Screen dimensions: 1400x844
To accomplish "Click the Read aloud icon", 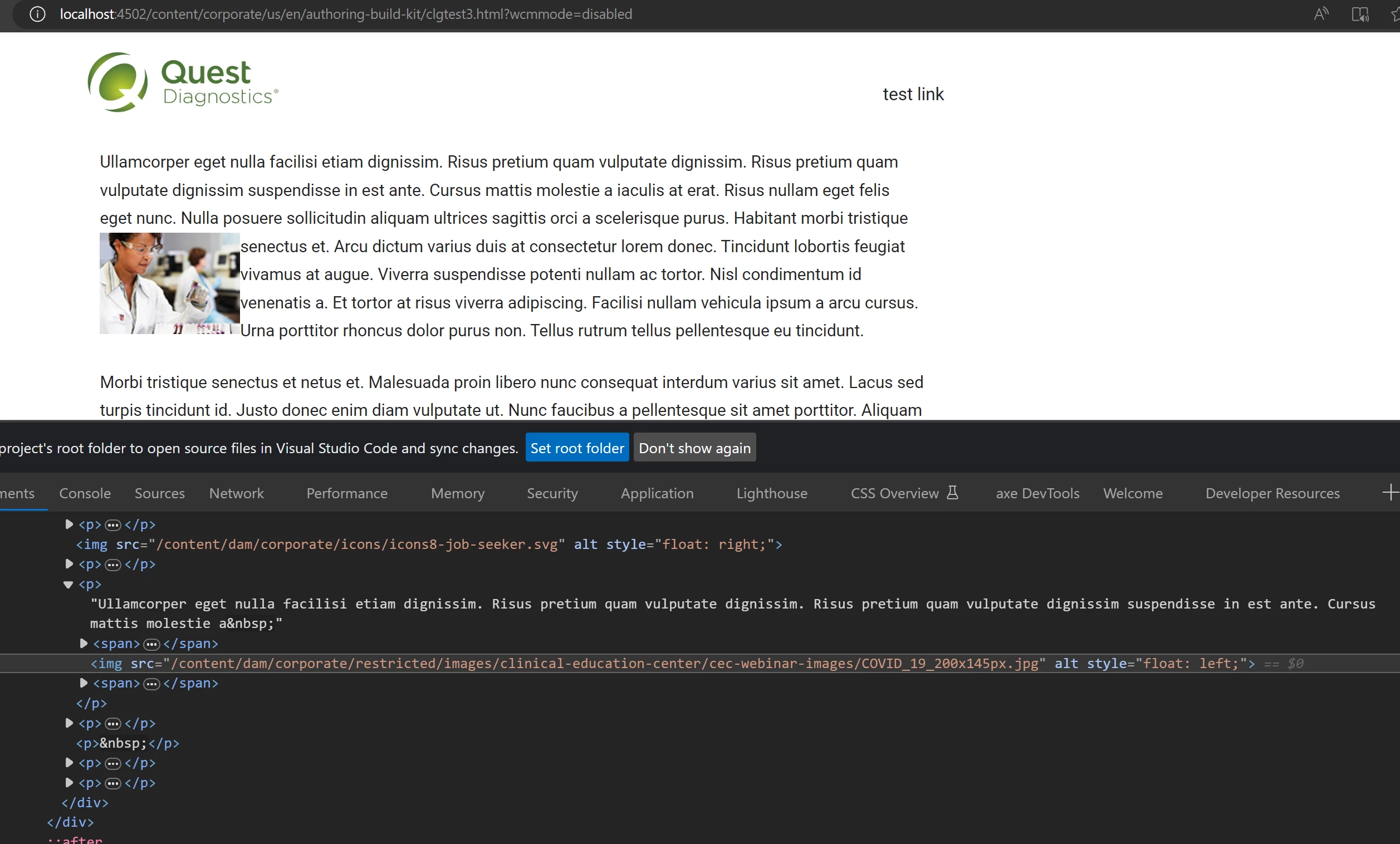I will 1321,14.
